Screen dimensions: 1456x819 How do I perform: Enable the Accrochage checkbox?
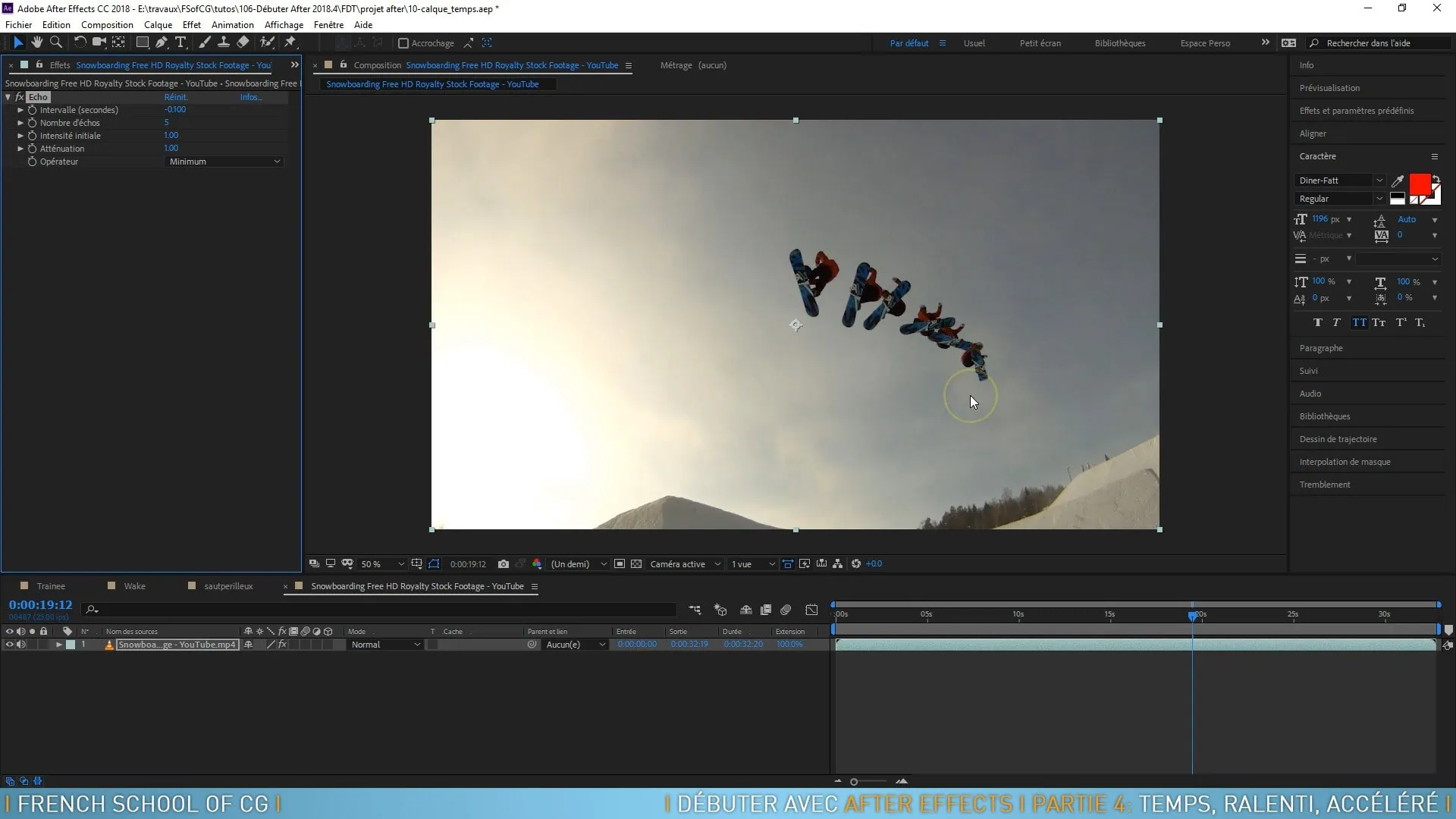[403, 43]
